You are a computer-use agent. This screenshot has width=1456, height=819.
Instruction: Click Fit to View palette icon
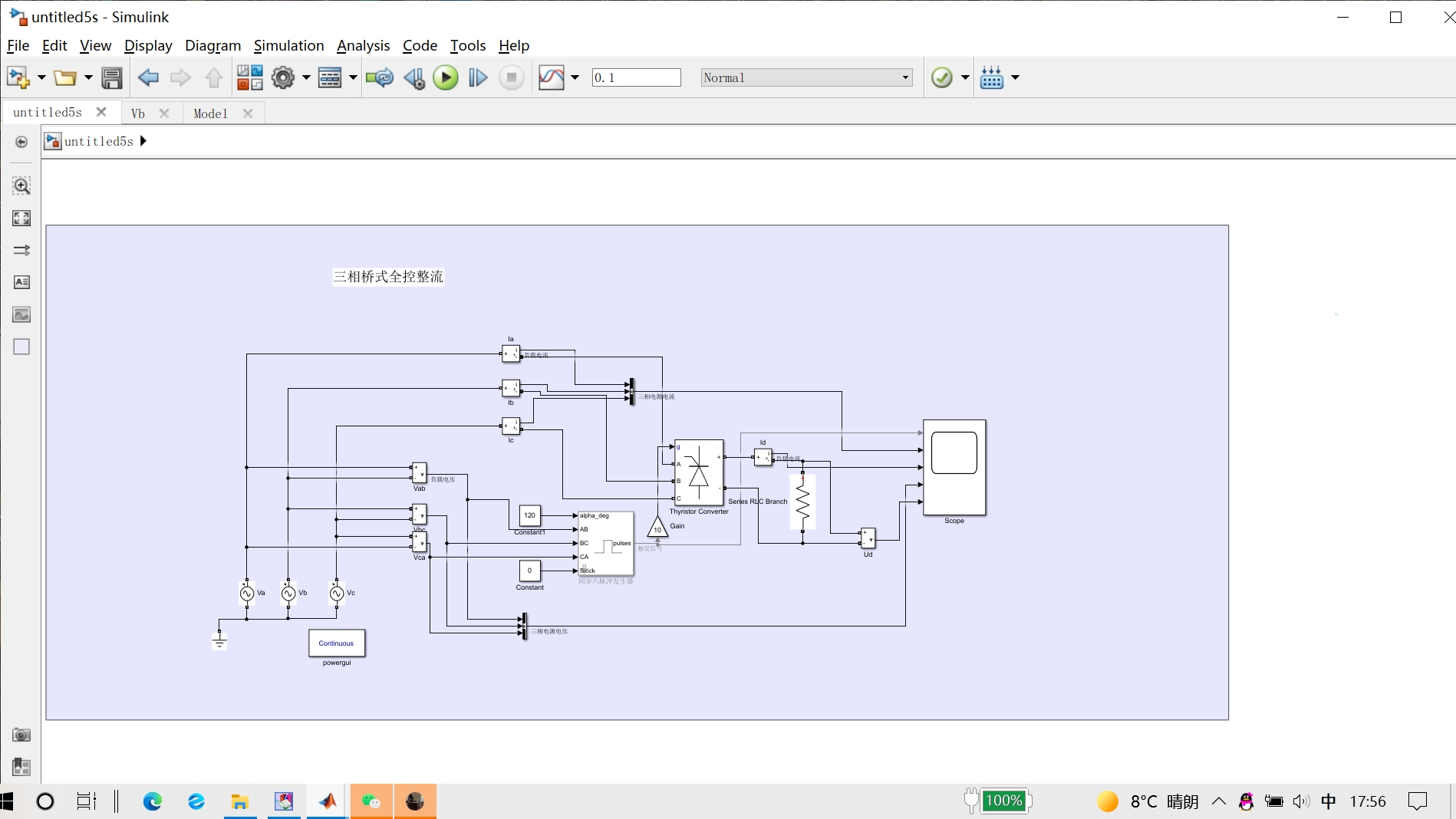coord(21,219)
